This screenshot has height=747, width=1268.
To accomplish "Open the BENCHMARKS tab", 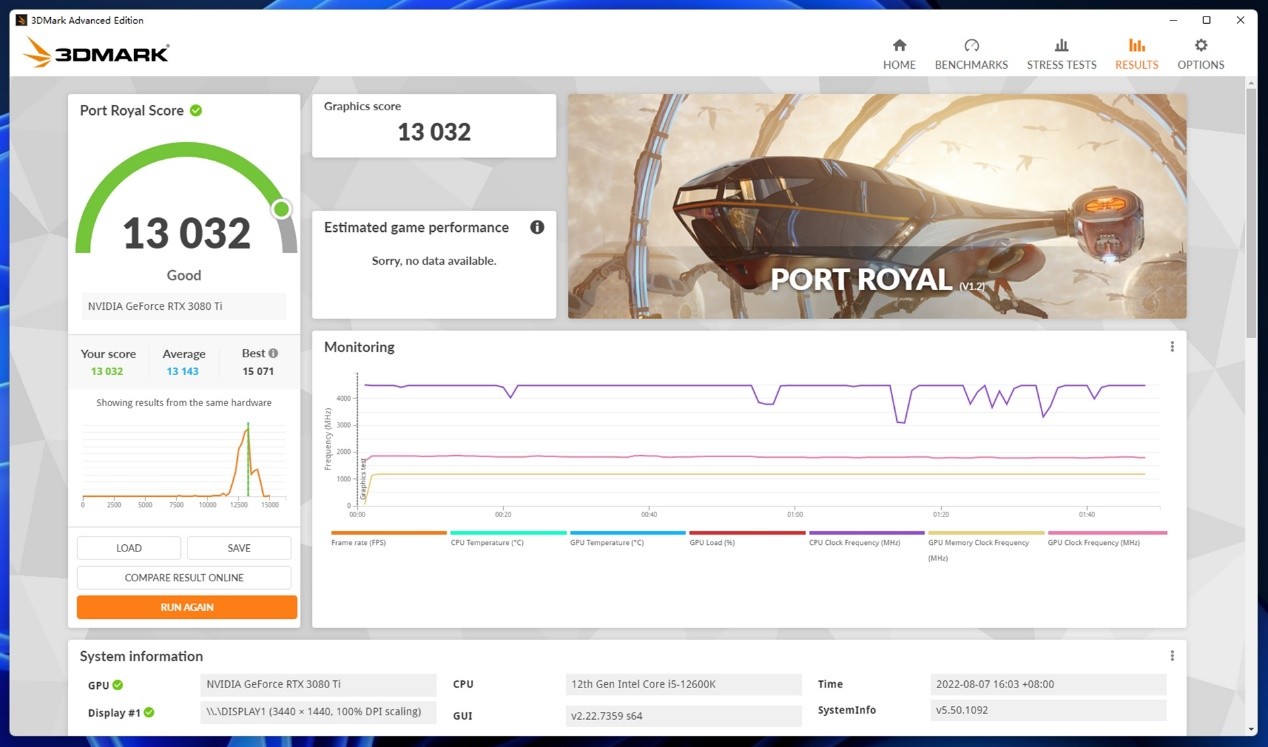I will point(971,54).
